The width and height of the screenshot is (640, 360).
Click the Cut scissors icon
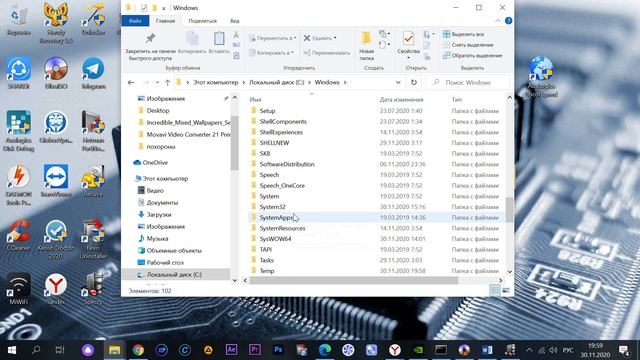[236, 35]
